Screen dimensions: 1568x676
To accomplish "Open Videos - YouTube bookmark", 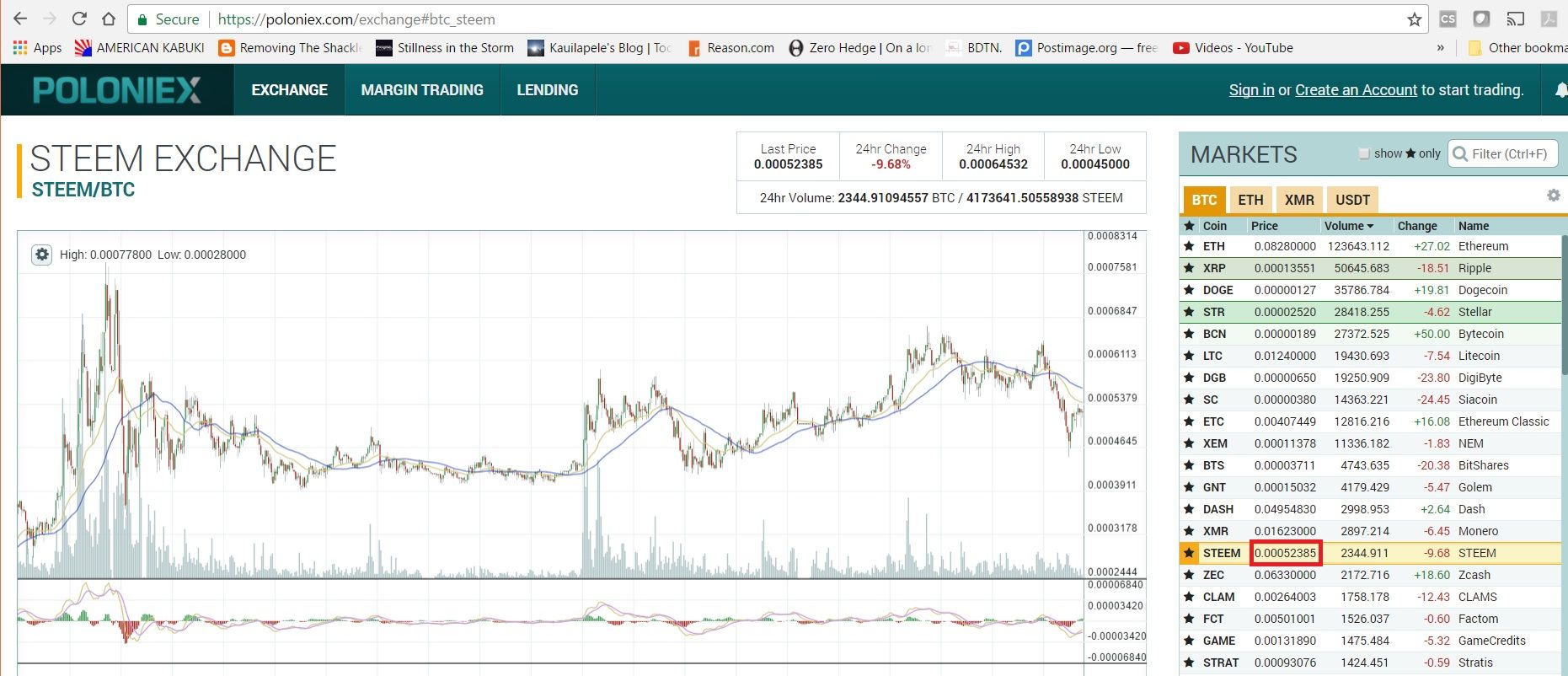I will click(1233, 48).
